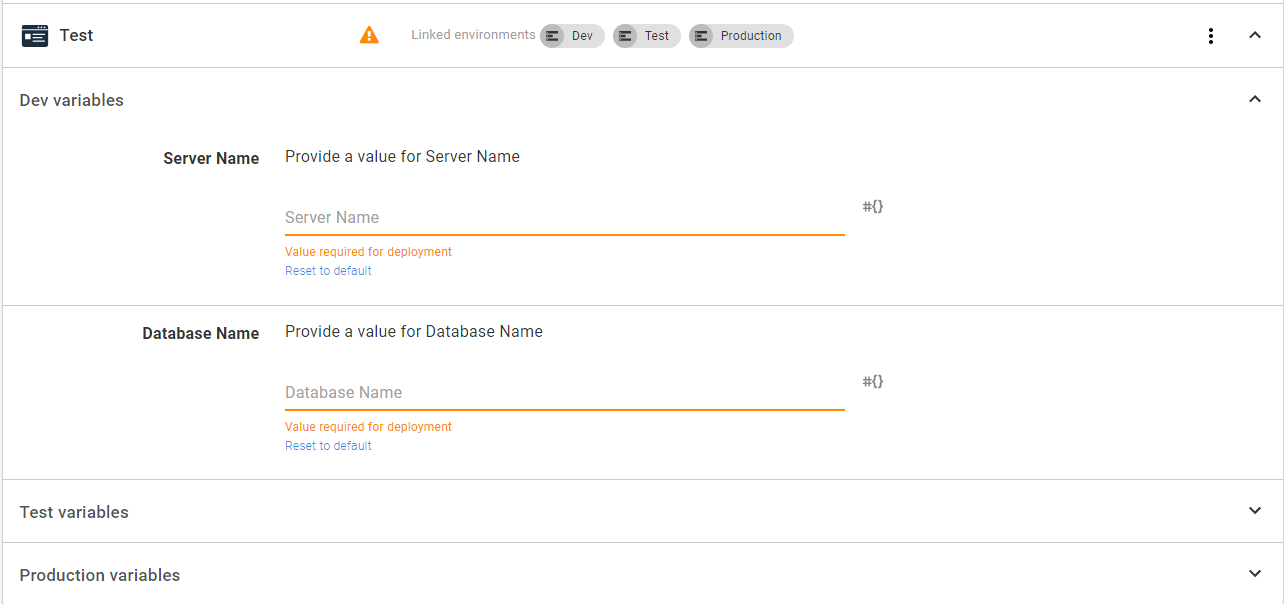Click the Test variables heading text
This screenshot has height=604, width=1284.
(x=74, y=512)
